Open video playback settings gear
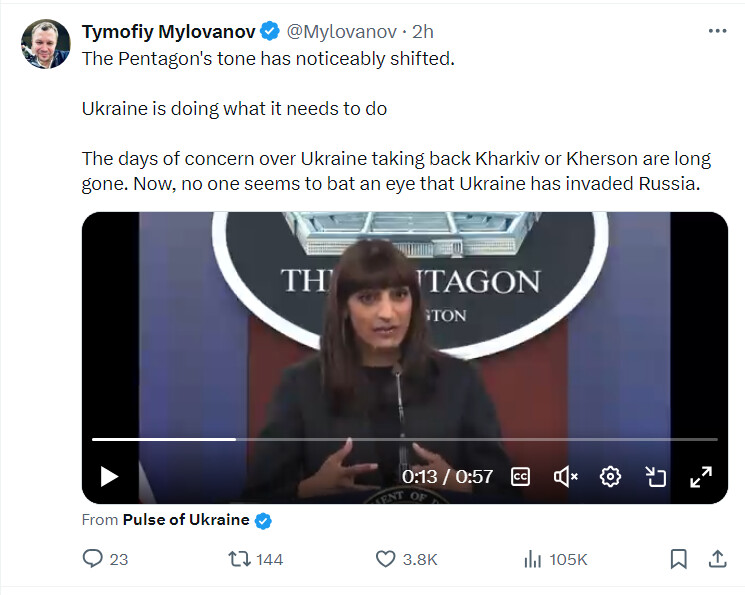745x595 pixels. [x=610, y=477]
